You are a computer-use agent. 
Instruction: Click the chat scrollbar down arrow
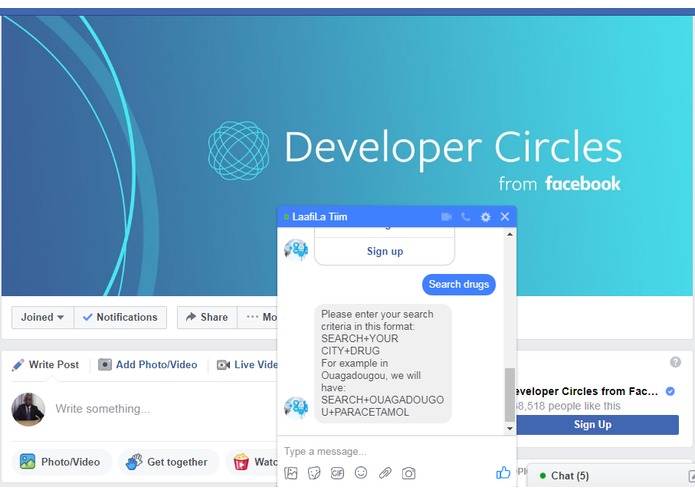[x=510, y=428]
